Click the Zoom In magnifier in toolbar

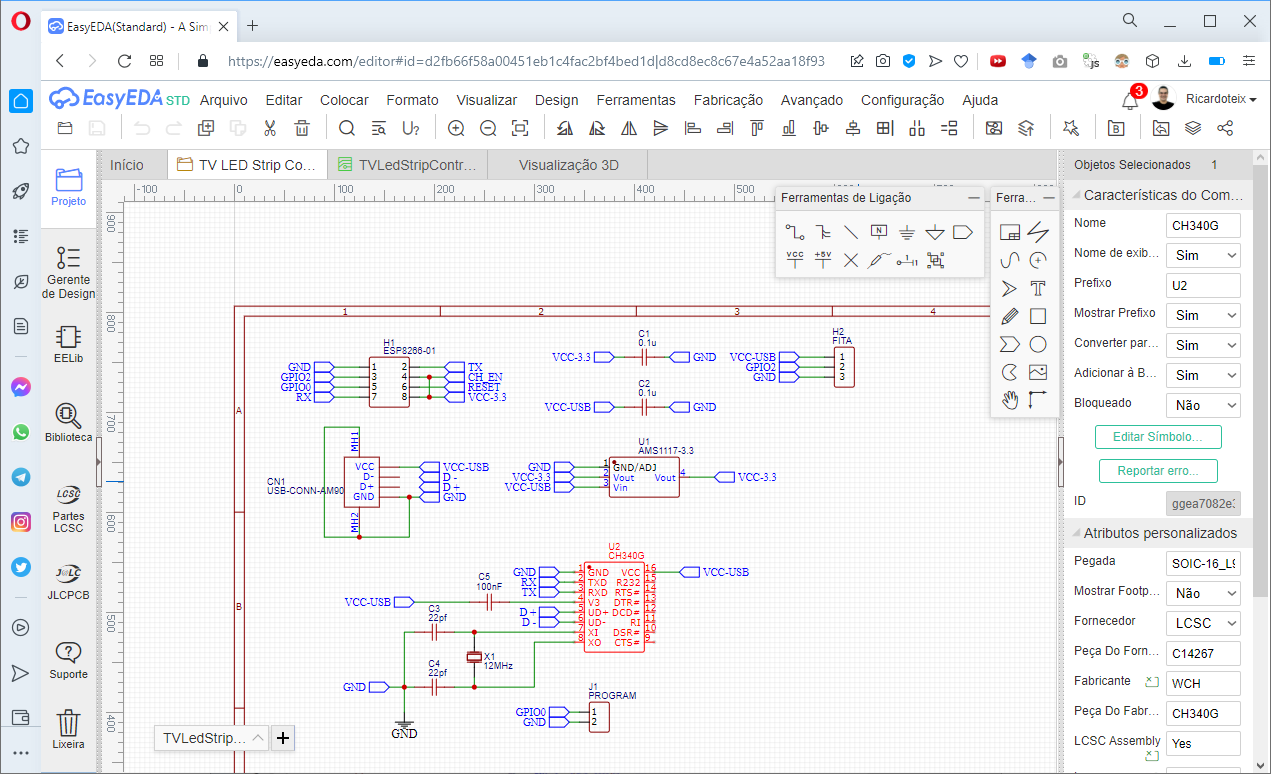(x=456, y=128)
